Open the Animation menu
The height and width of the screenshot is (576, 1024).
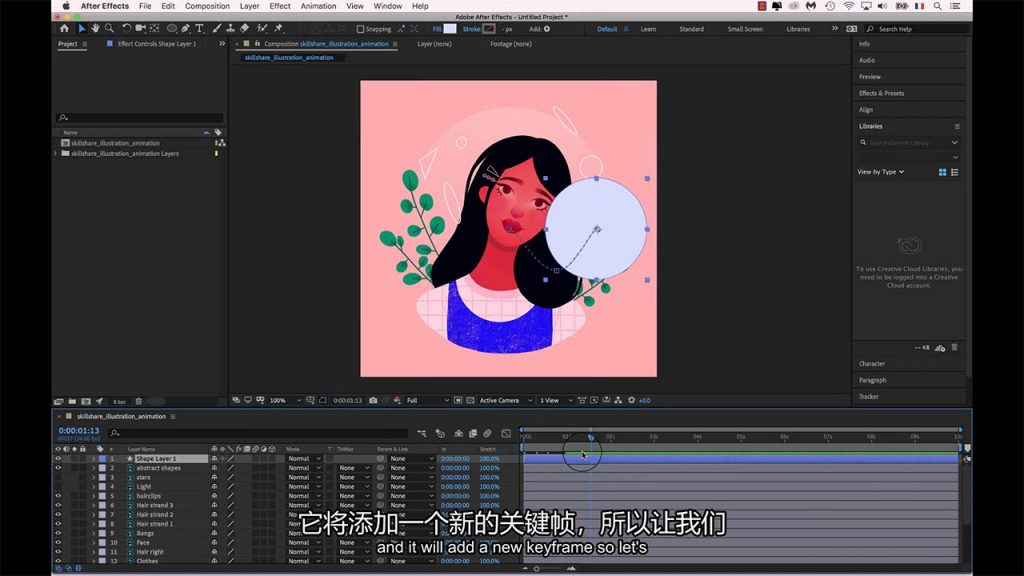318,6
